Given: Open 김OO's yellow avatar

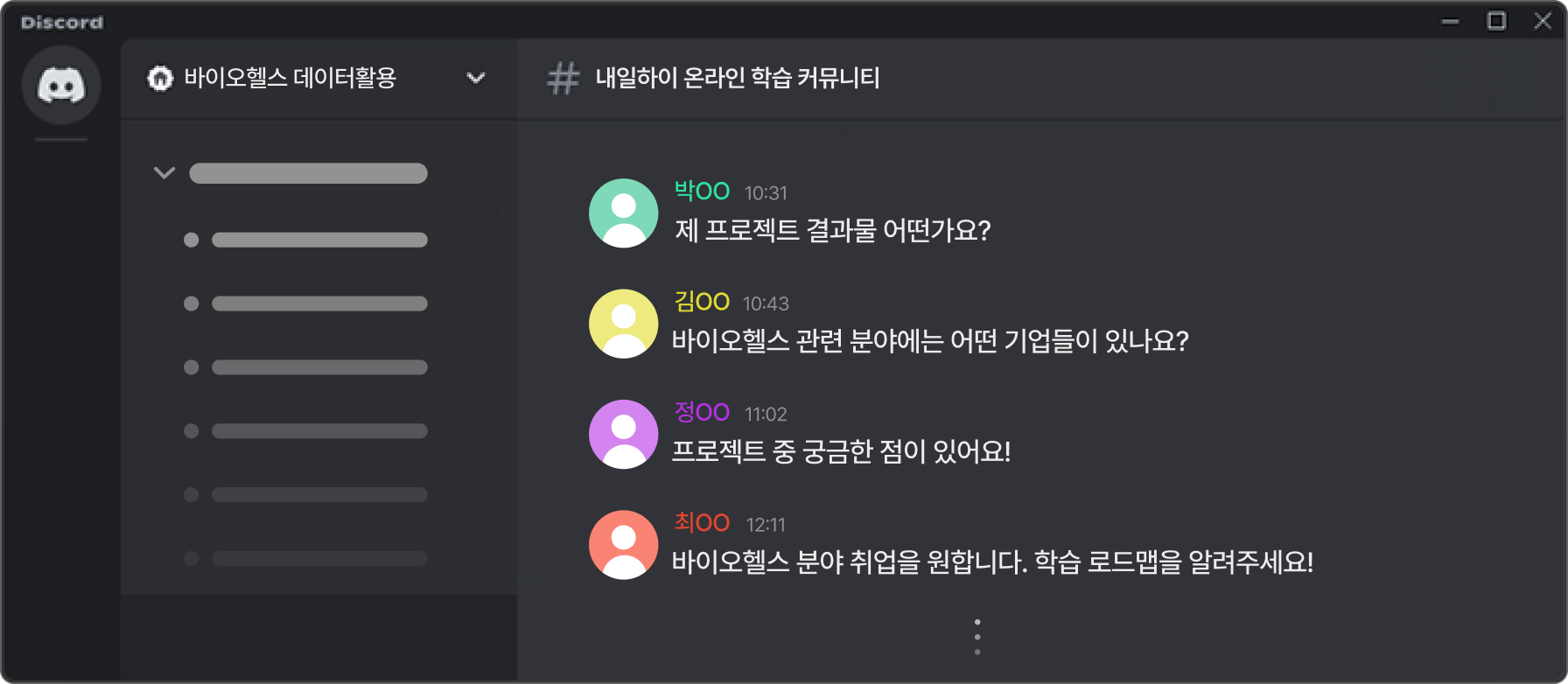Looking at the screenshot, I should coord(623,324).
